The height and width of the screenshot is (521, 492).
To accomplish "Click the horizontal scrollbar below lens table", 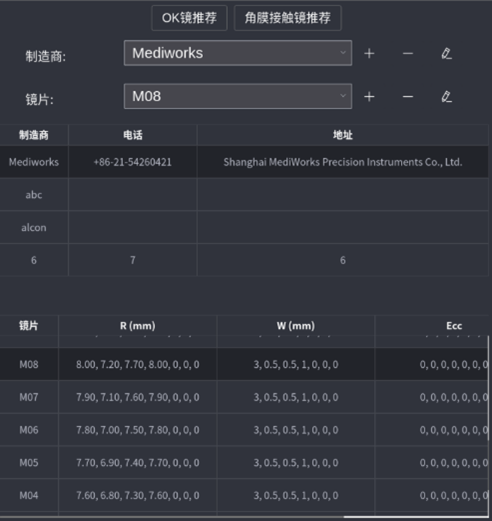I will coord(417,517).
